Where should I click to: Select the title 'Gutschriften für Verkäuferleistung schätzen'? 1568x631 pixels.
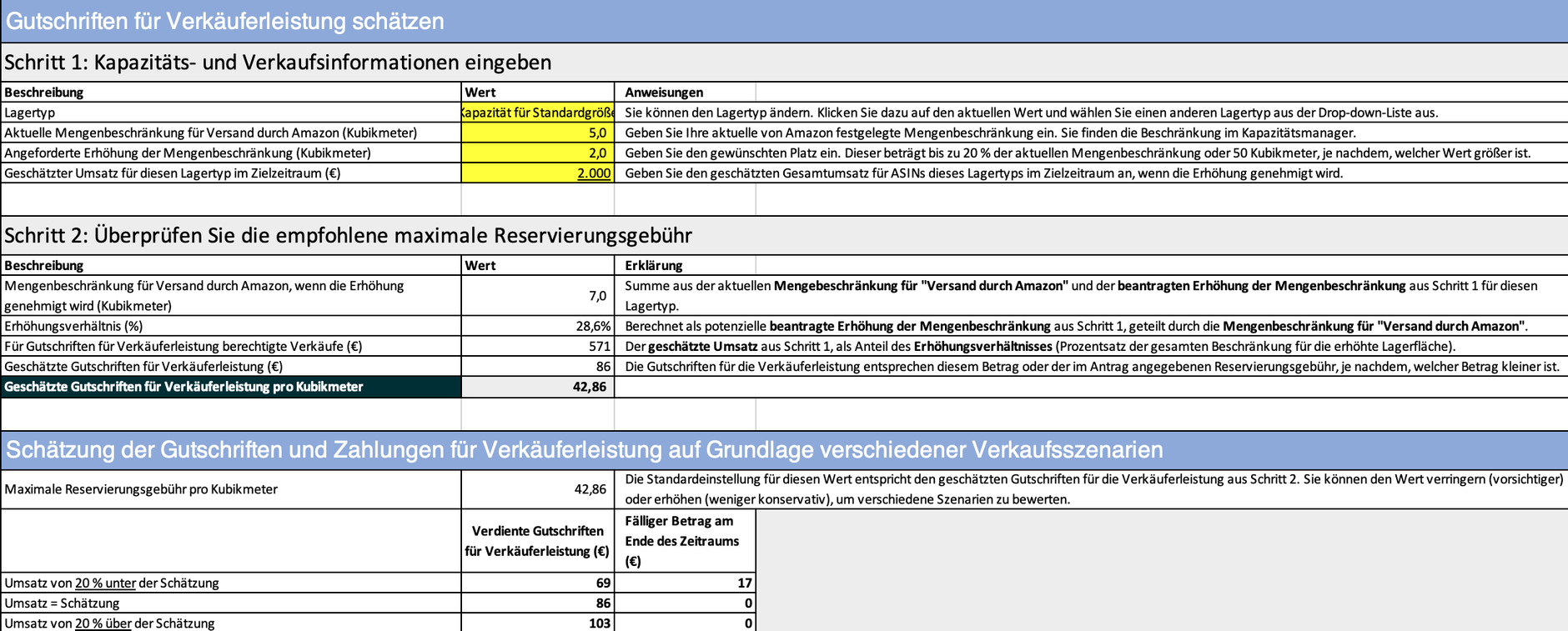(225, 21)
